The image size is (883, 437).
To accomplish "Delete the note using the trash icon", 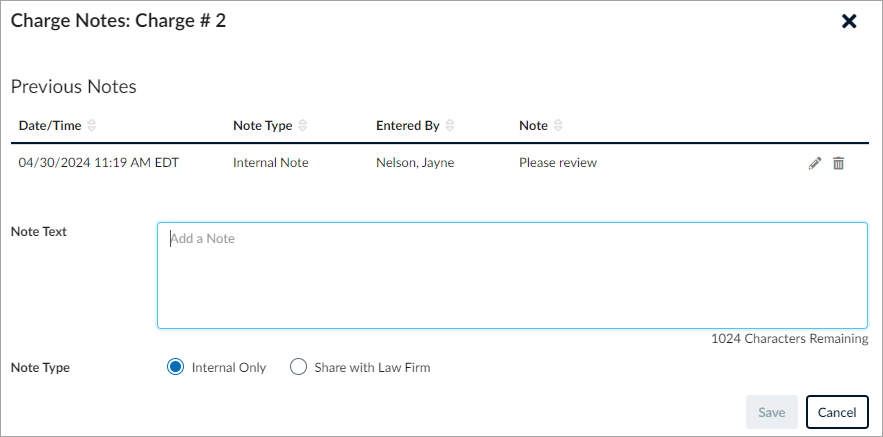I will click(839, 163).
